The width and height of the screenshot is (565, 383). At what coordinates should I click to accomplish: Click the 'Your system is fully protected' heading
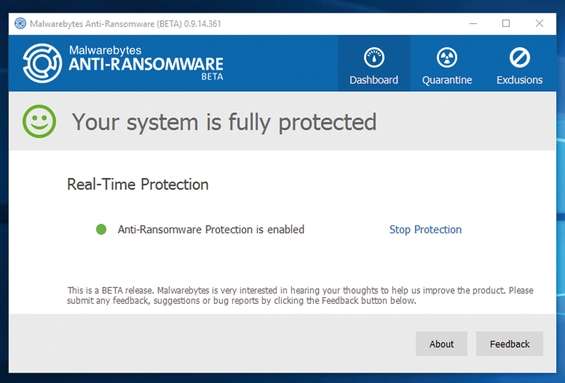(224, 123)
